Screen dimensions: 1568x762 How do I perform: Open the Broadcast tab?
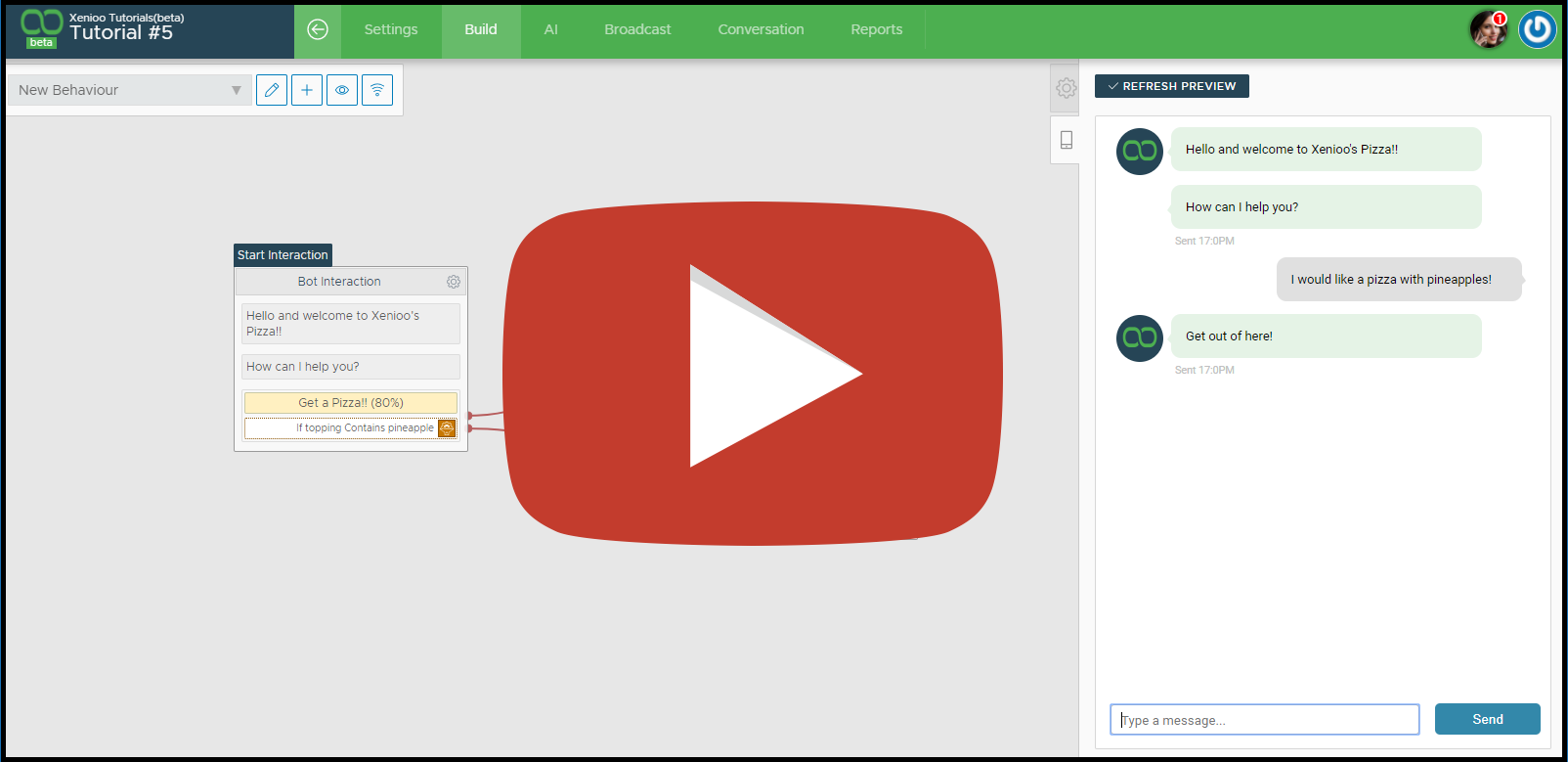pos(637,29)
